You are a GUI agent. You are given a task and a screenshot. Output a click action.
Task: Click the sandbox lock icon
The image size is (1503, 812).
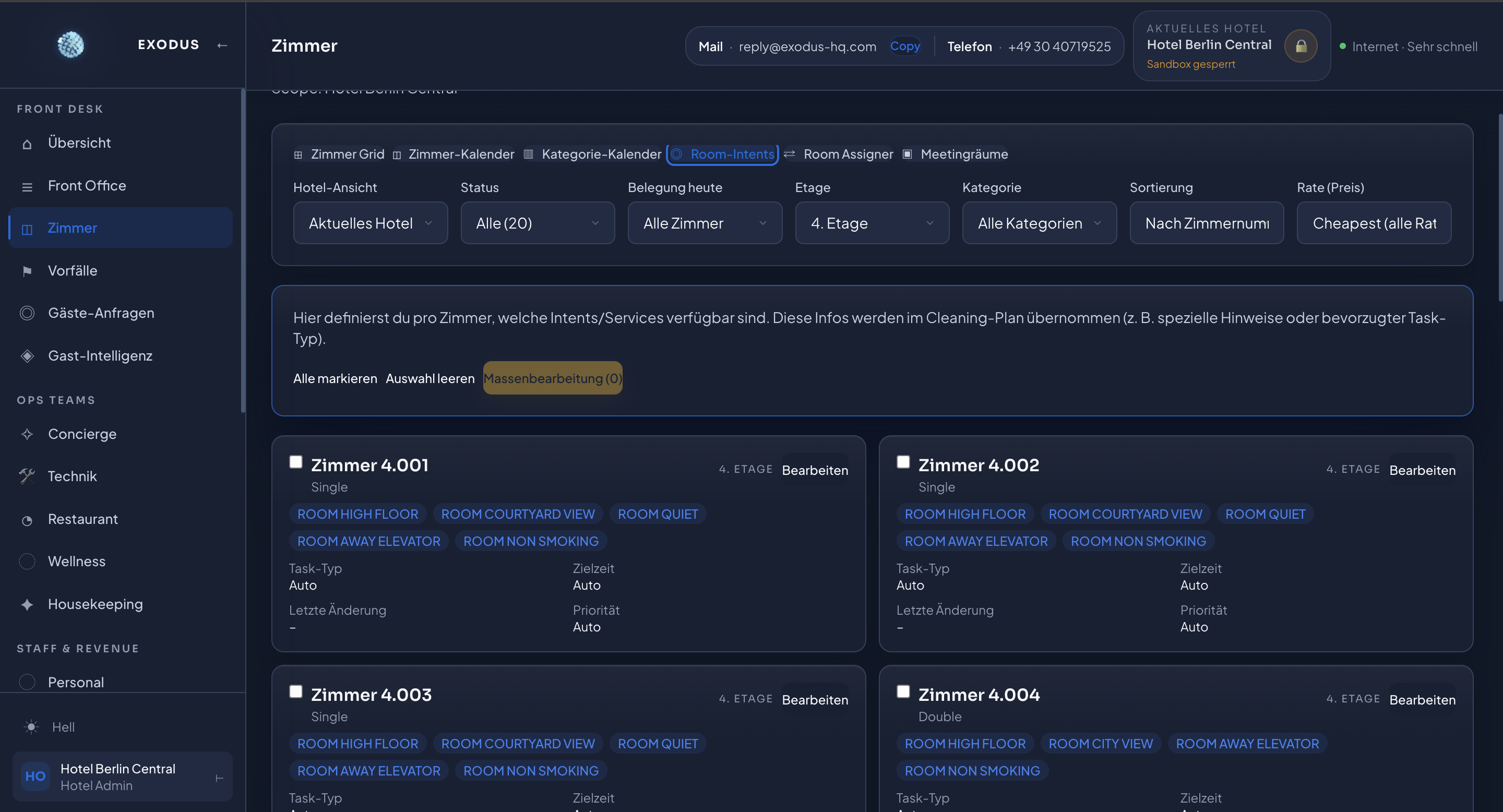1301,45
